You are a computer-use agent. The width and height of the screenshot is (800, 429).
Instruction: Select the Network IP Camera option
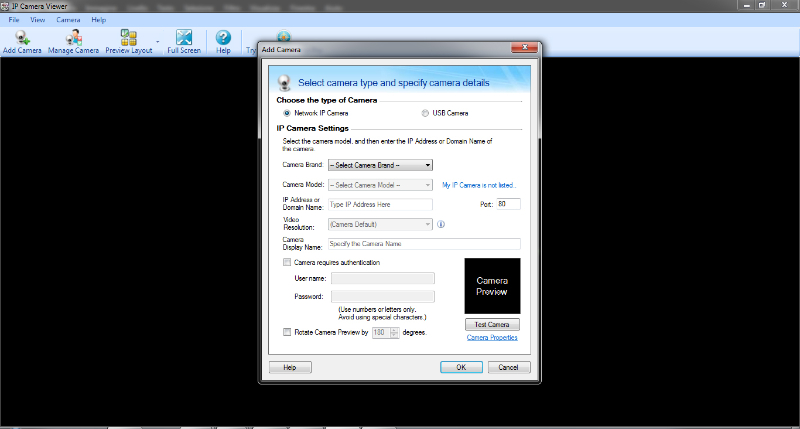click(287, 113)
